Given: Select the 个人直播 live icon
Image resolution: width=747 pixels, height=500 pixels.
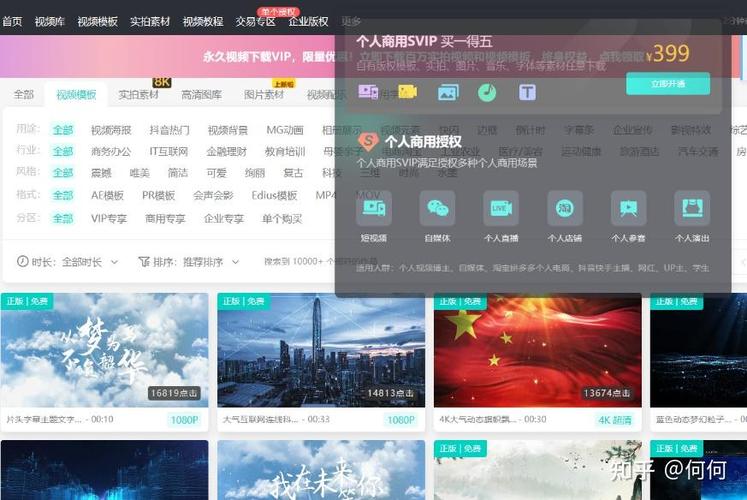Looking at the screenshot, I should pos(501,208).
